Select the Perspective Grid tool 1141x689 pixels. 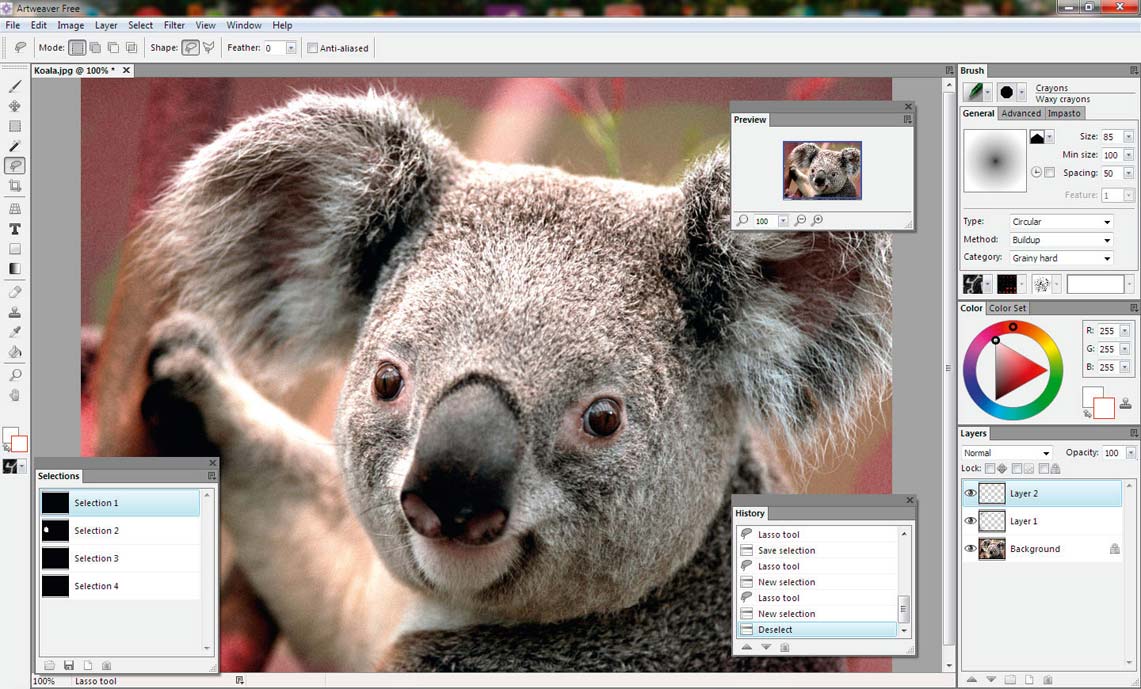tap(15, 209)
